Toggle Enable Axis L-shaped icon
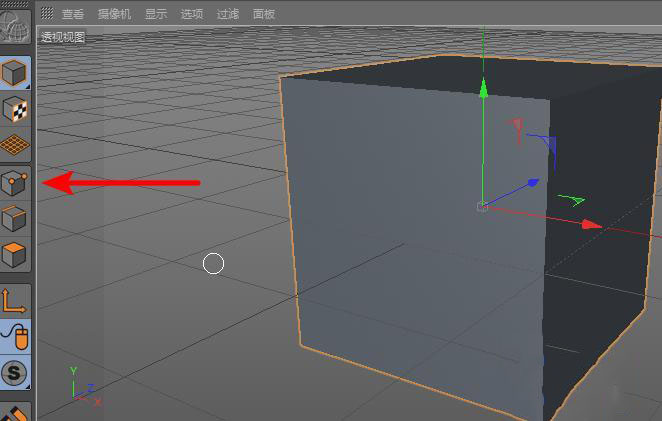 tap(15, 301)
